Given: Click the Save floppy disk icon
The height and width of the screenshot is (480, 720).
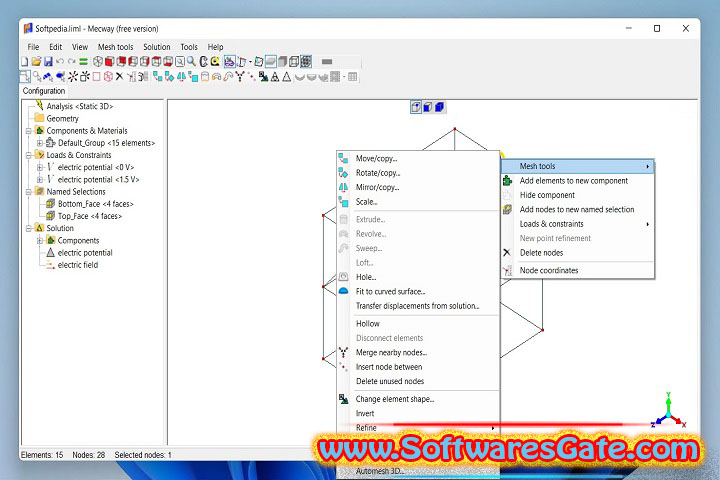Looking at the screenshot, I should pos(48,62).
